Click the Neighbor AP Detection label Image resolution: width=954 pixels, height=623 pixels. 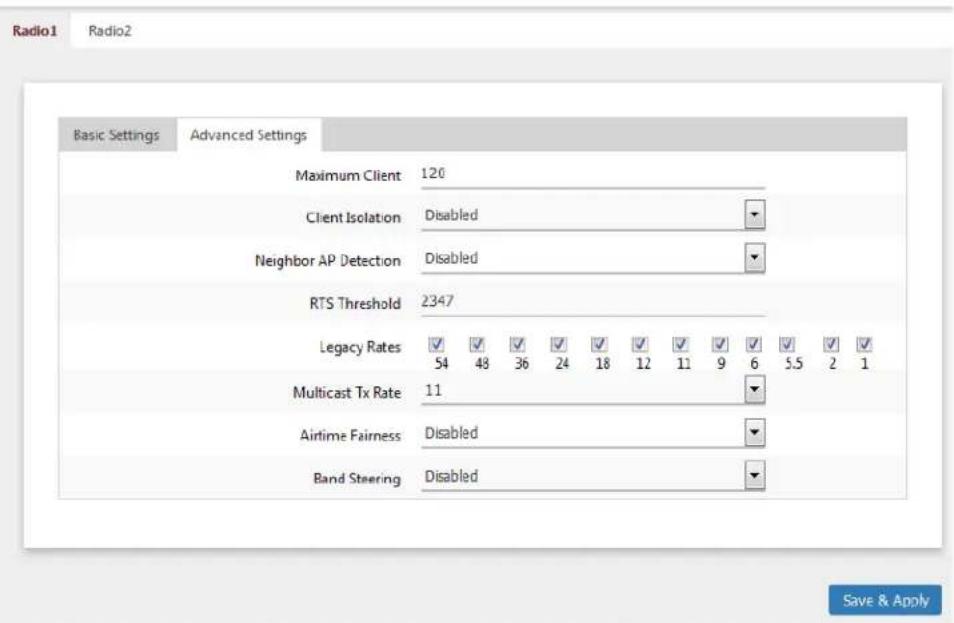point(327,260)
